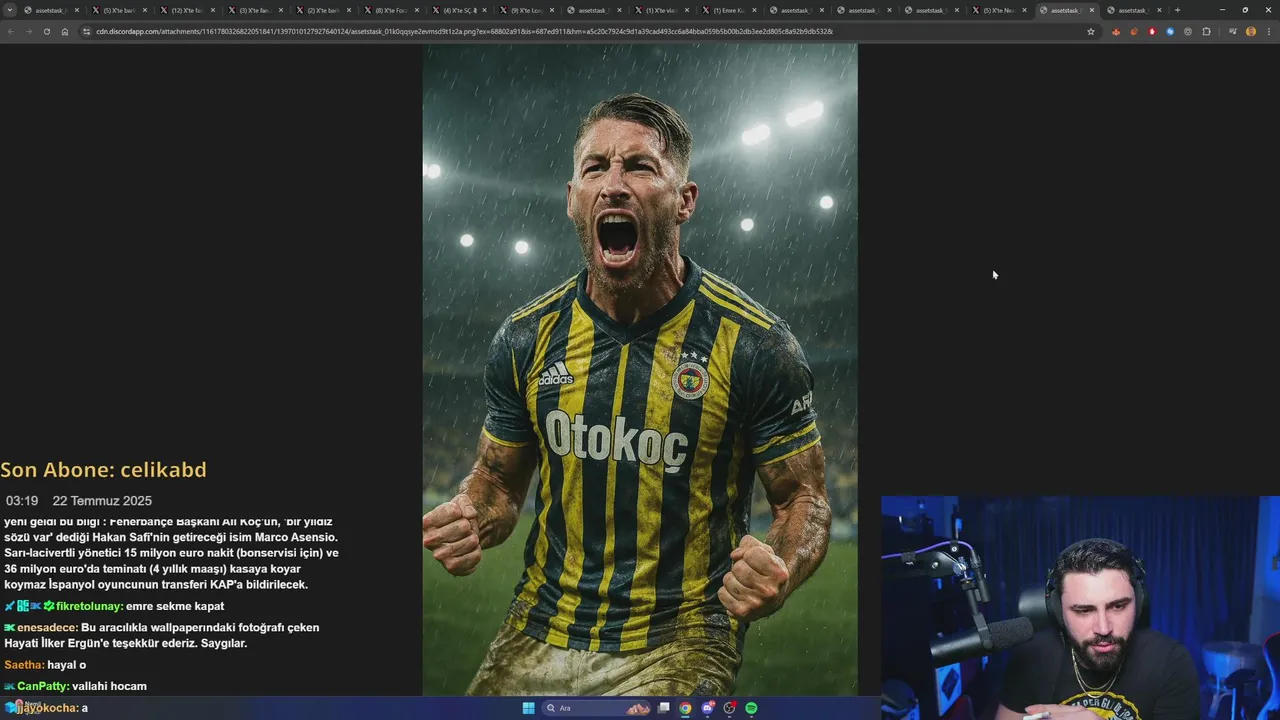This screenshot has width=1280, height=720.
Task: Open Discord from the taskbar
Action: pyautogui.click(x=708, y=708)
